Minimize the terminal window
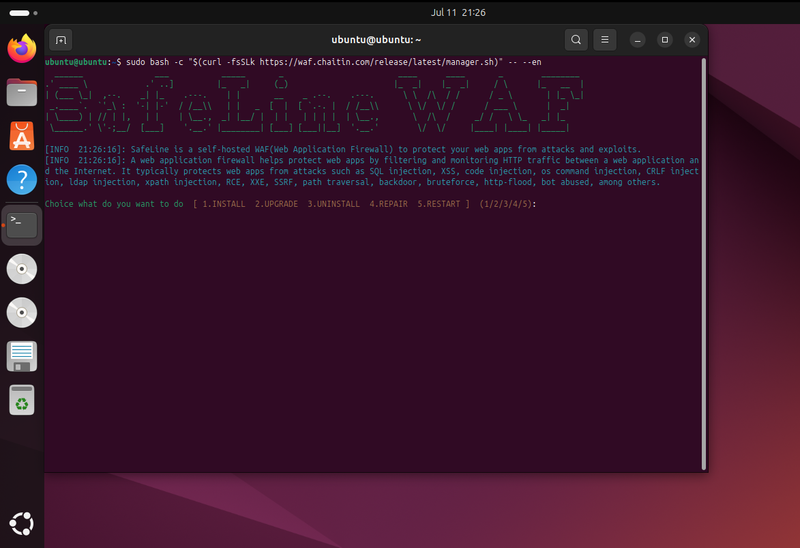Viewport: 800px width, 548px height. click(637, 40)
